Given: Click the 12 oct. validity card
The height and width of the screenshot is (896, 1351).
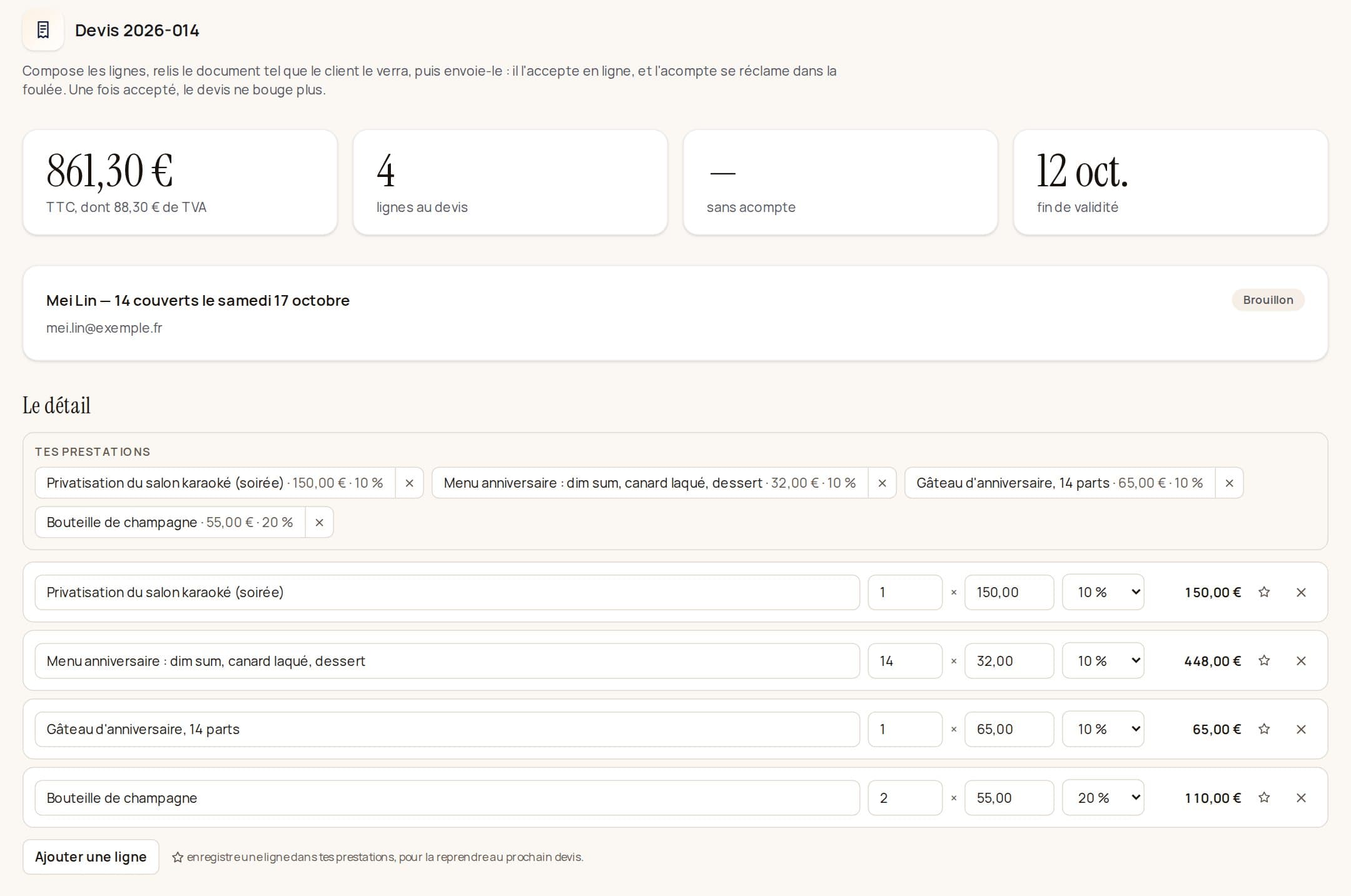Looking at the screenshot, I should click(x=1170, y=183).
